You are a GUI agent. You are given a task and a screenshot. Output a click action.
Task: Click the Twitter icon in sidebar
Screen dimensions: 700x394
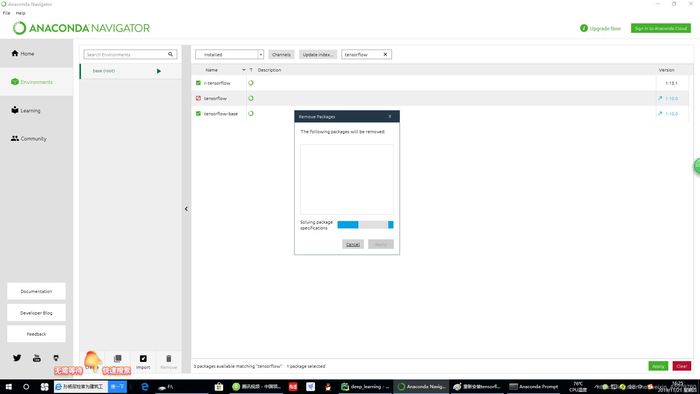17,358
